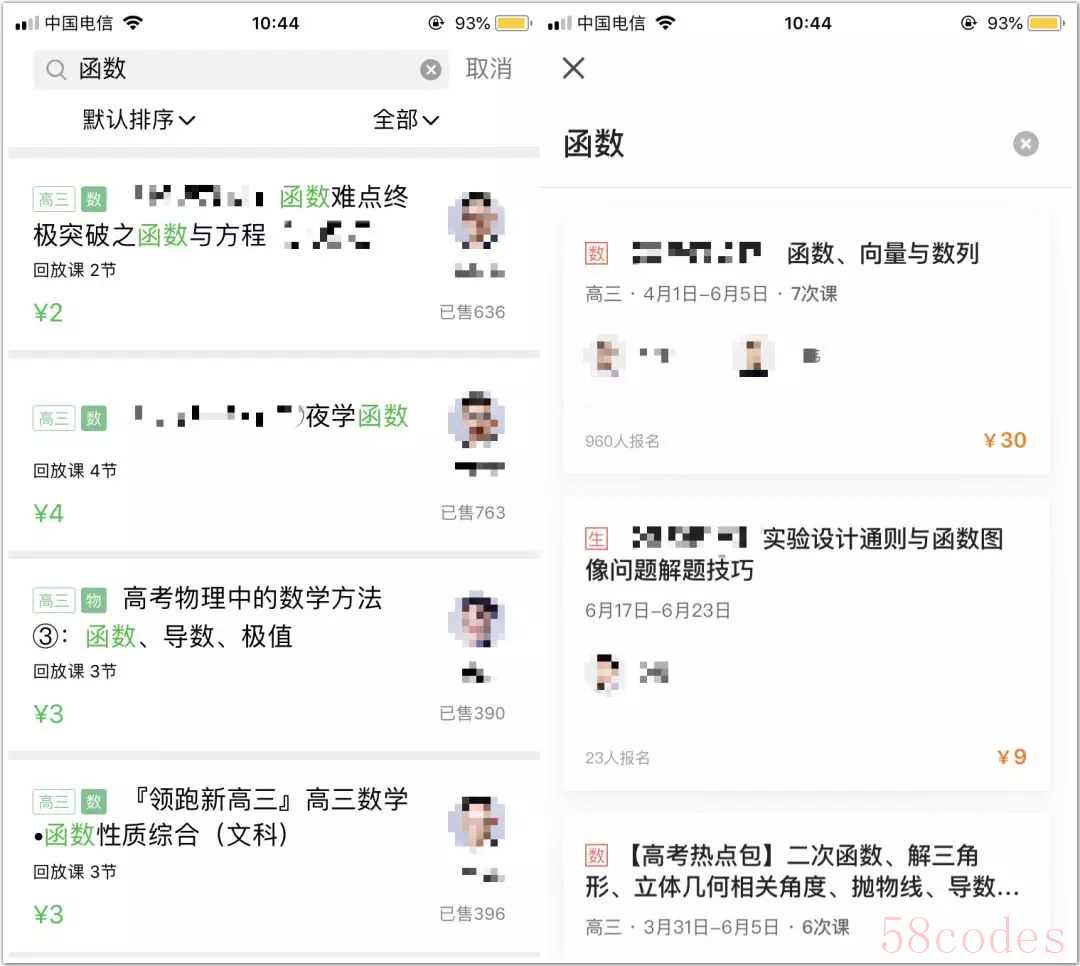Open the 默认排序 sort dropdown
Screen dimensions: 1080x966
coord(138,120)
